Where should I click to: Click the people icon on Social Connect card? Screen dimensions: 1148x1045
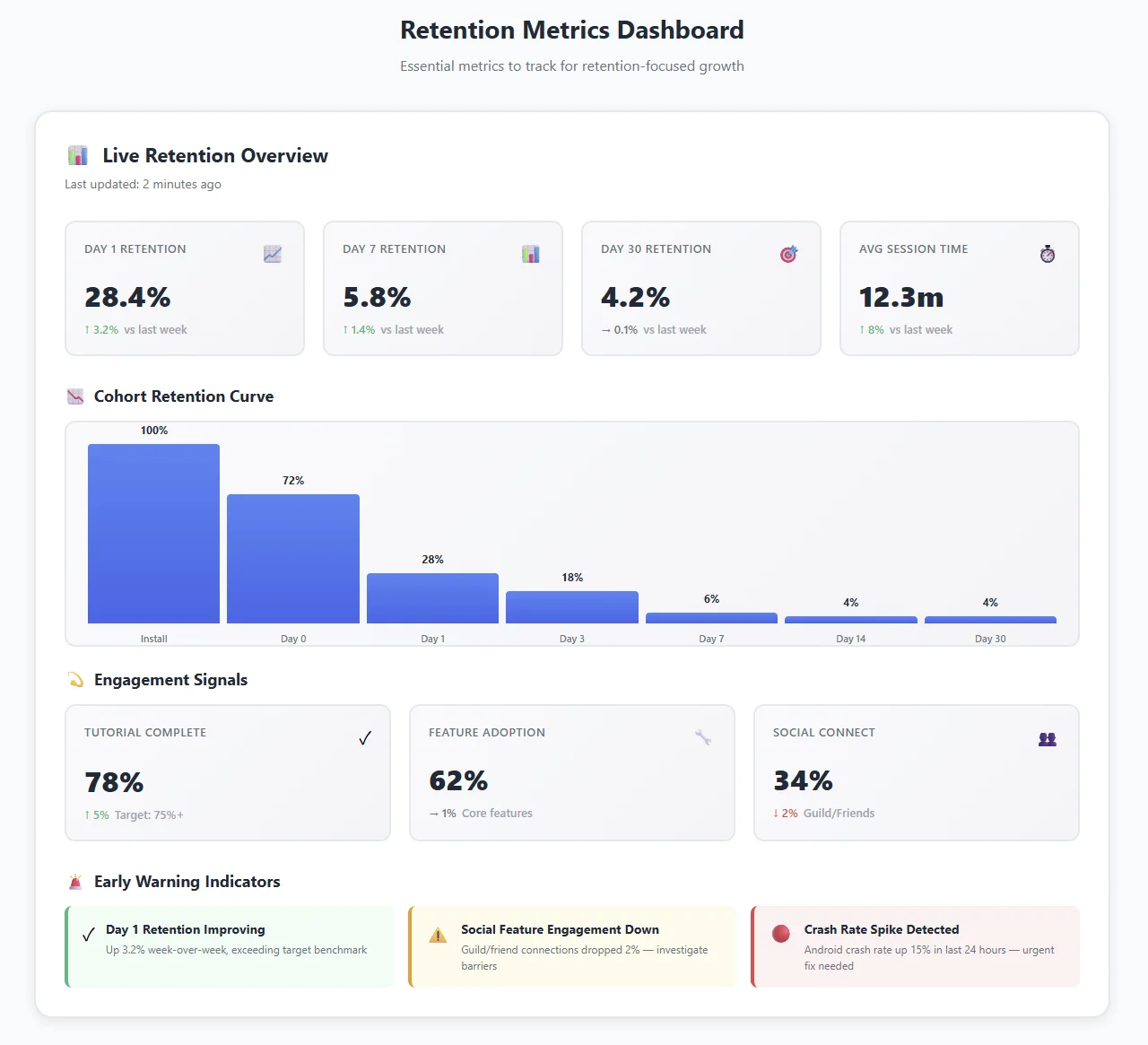(x=1047, y=738)
